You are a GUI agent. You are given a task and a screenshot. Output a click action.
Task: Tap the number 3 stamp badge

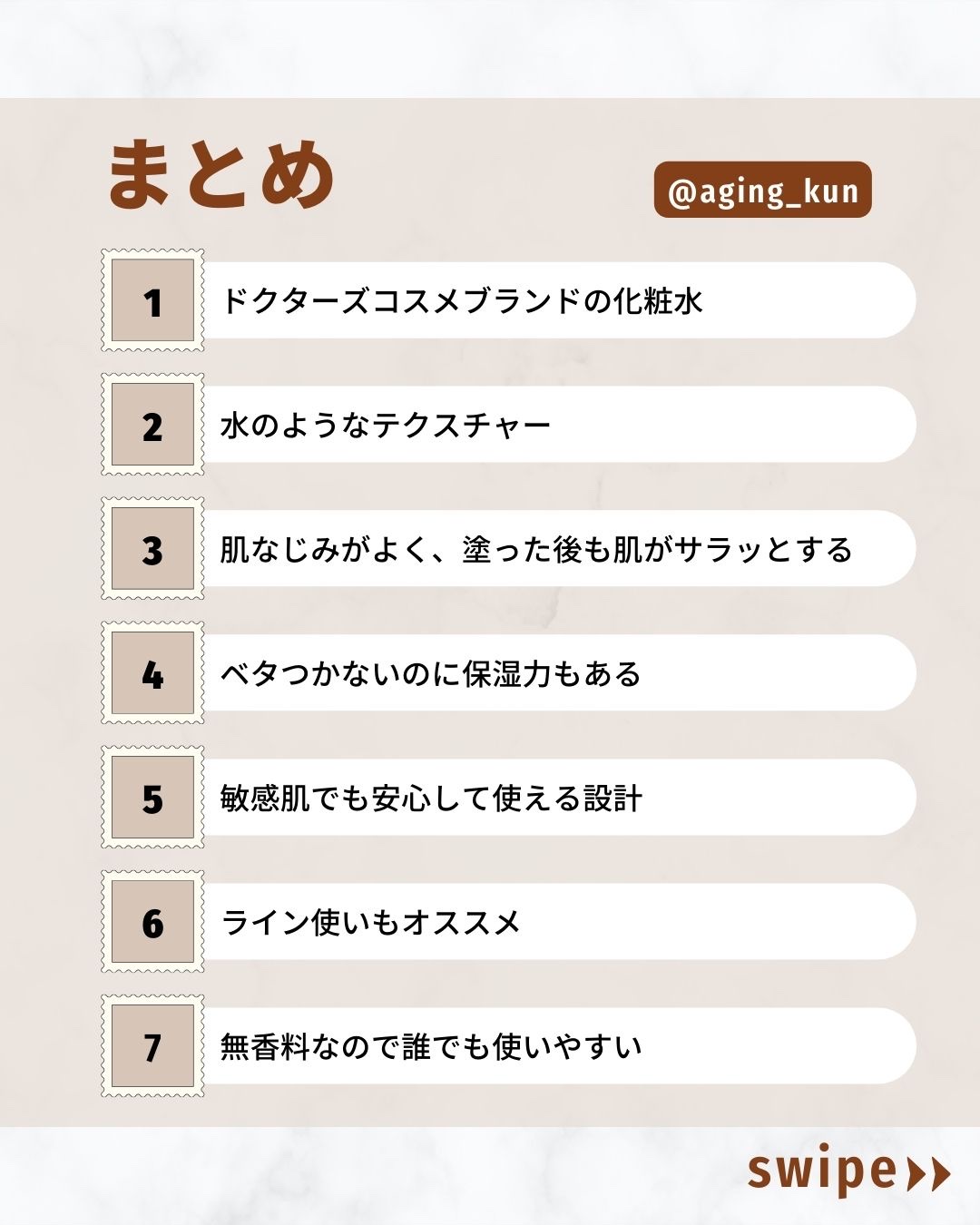(152, 550)
